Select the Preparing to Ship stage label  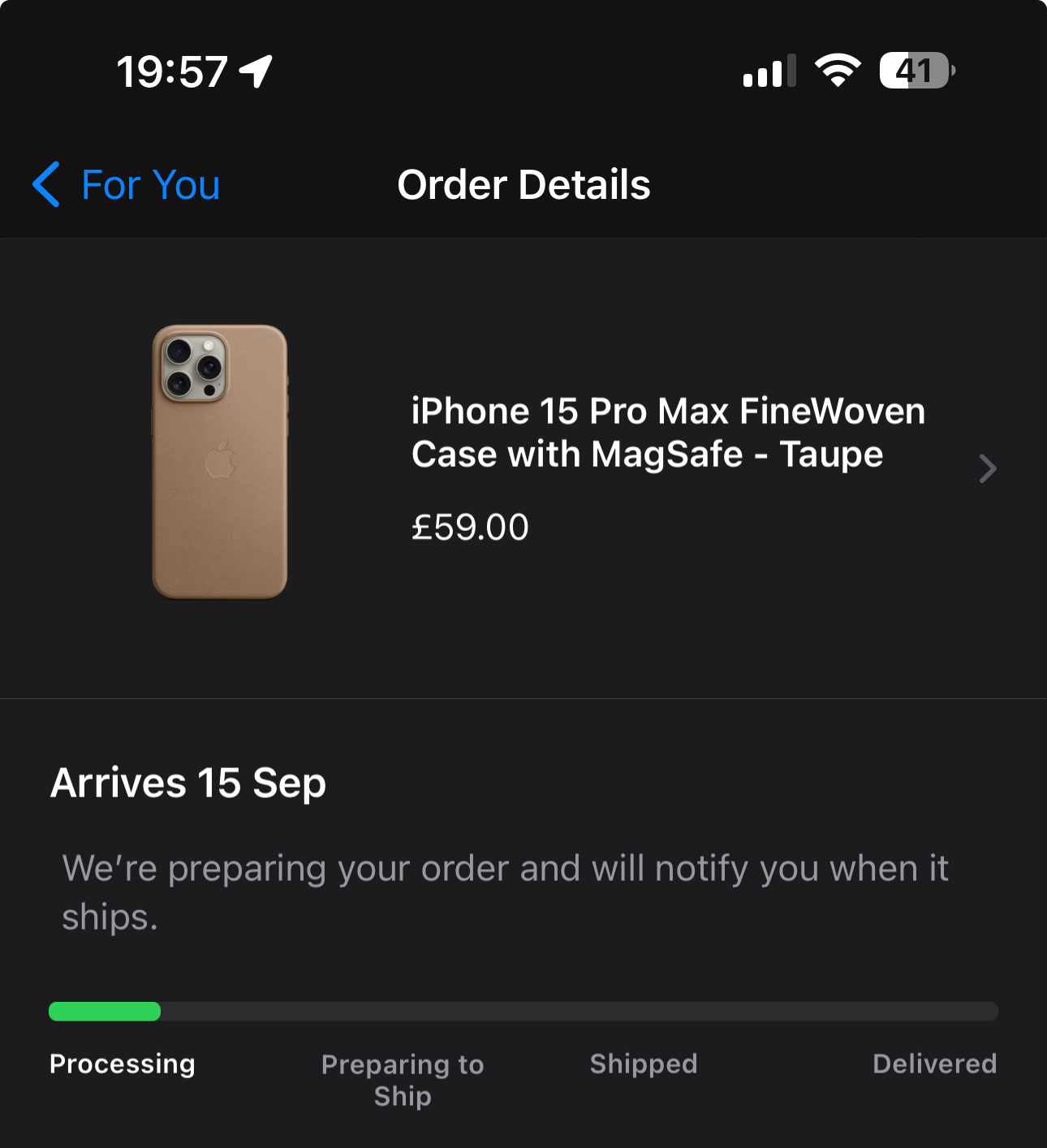click(403, 1080)
